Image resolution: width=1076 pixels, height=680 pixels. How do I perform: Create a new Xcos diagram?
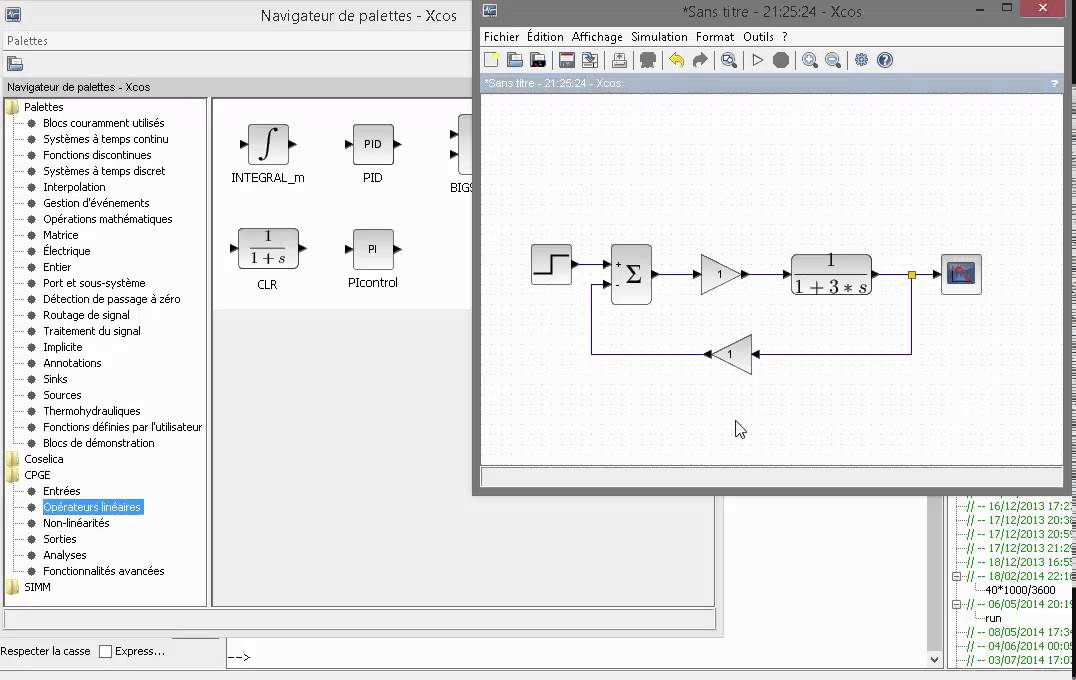491,60
